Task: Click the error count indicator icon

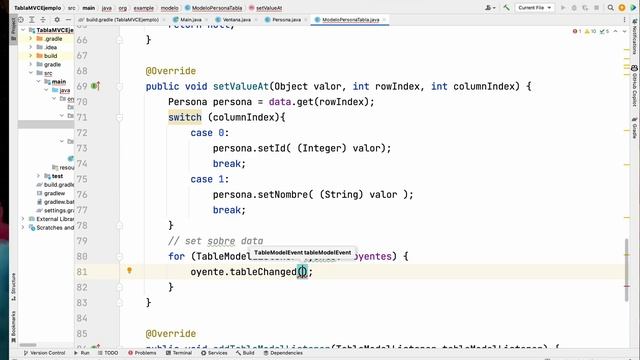Action: [x=577, y=31]
